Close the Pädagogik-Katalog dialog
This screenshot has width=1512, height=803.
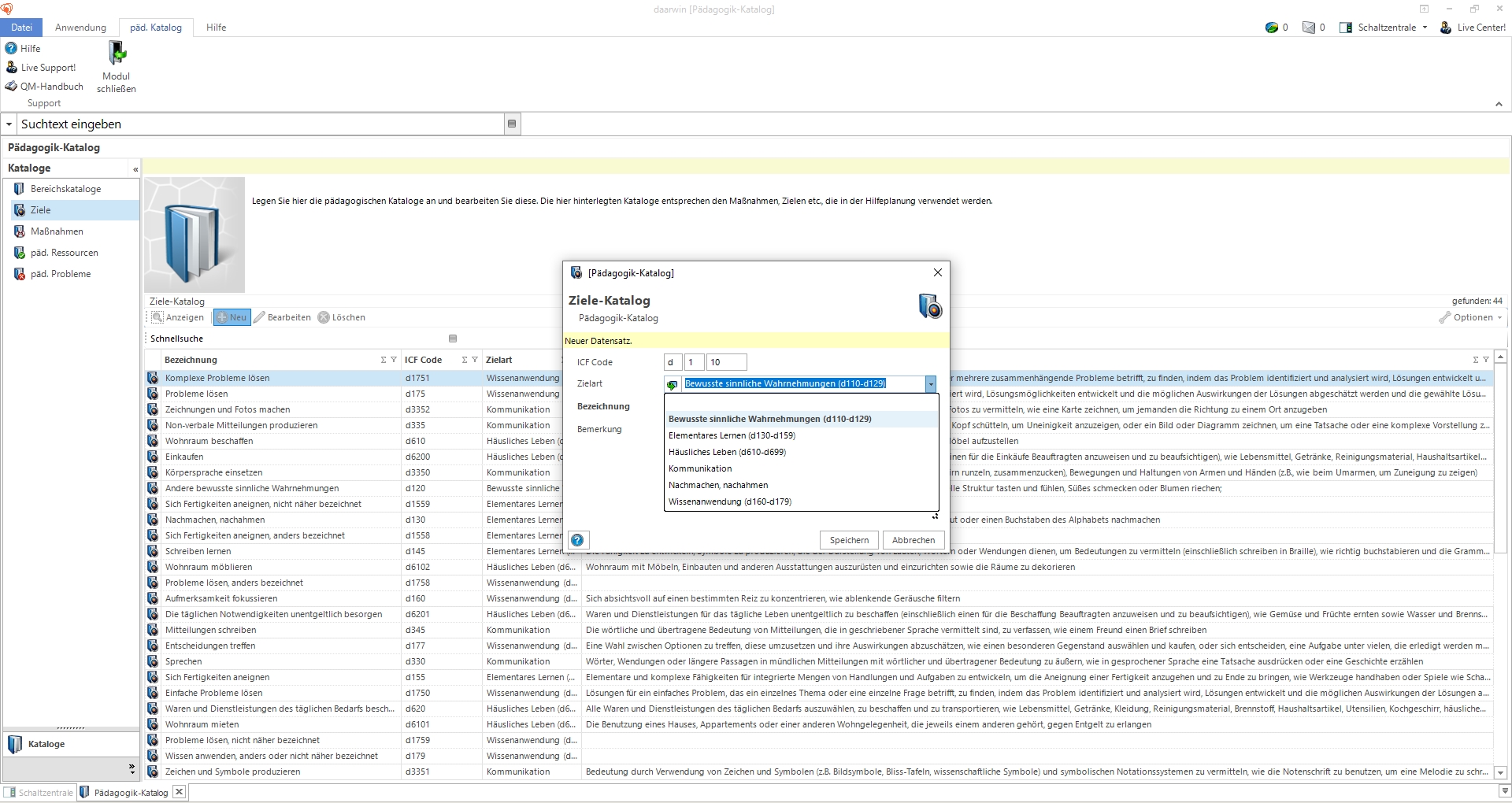click(x=937, y=272)
